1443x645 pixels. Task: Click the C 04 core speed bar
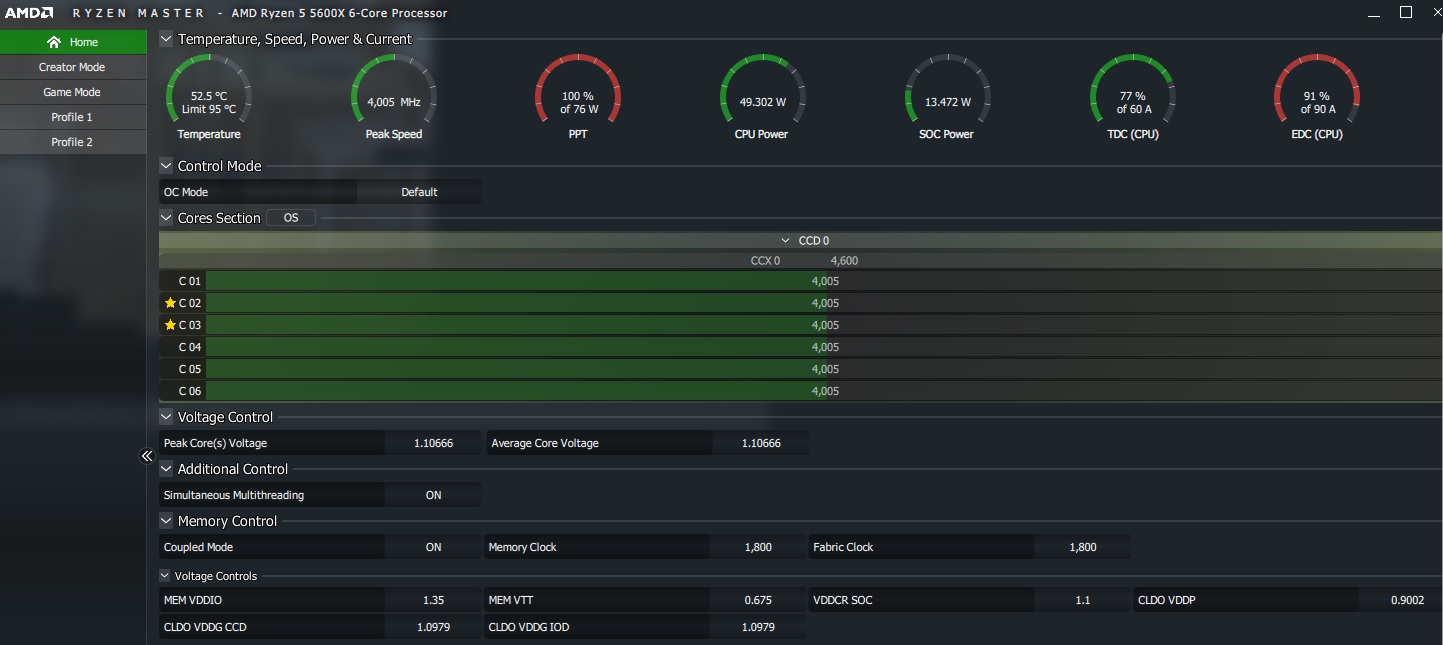(824, 347)
